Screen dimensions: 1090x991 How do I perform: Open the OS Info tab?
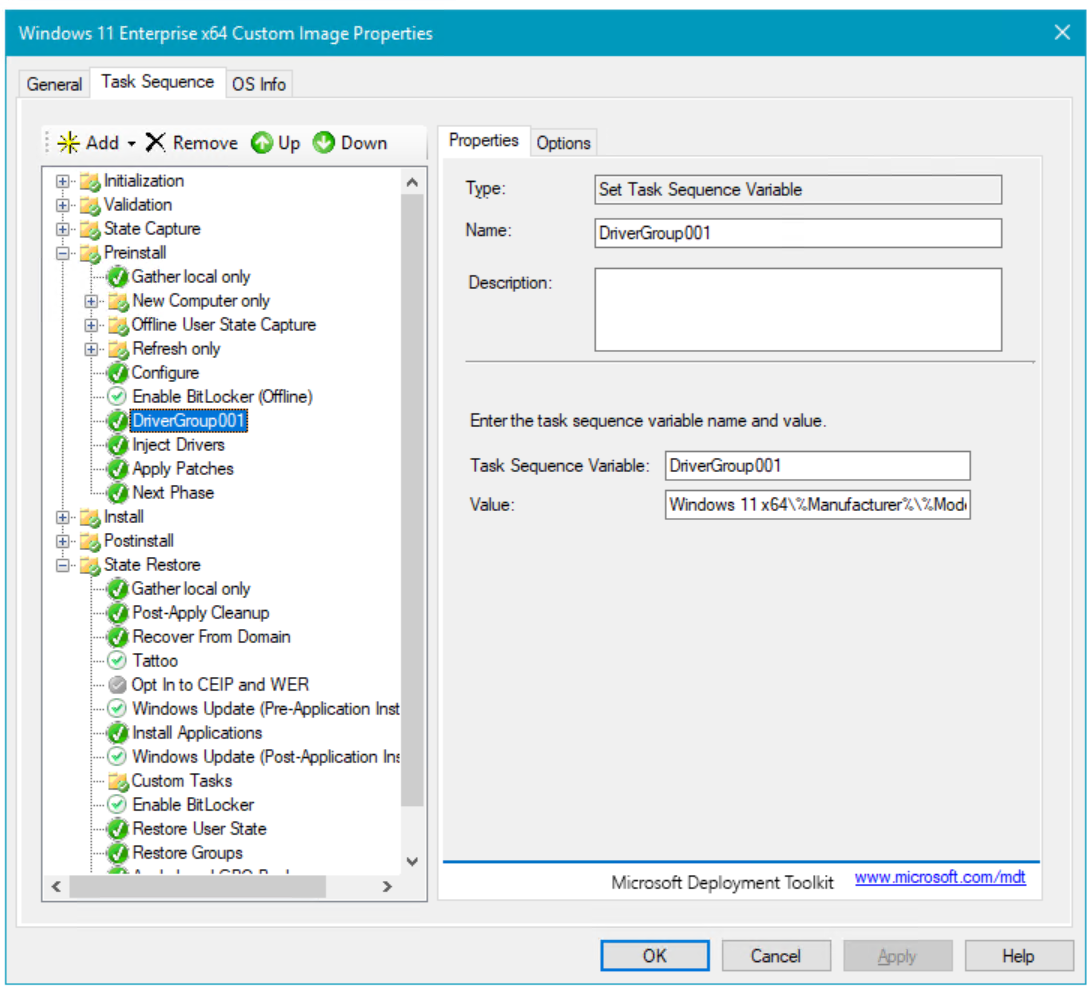coord(259,84)
